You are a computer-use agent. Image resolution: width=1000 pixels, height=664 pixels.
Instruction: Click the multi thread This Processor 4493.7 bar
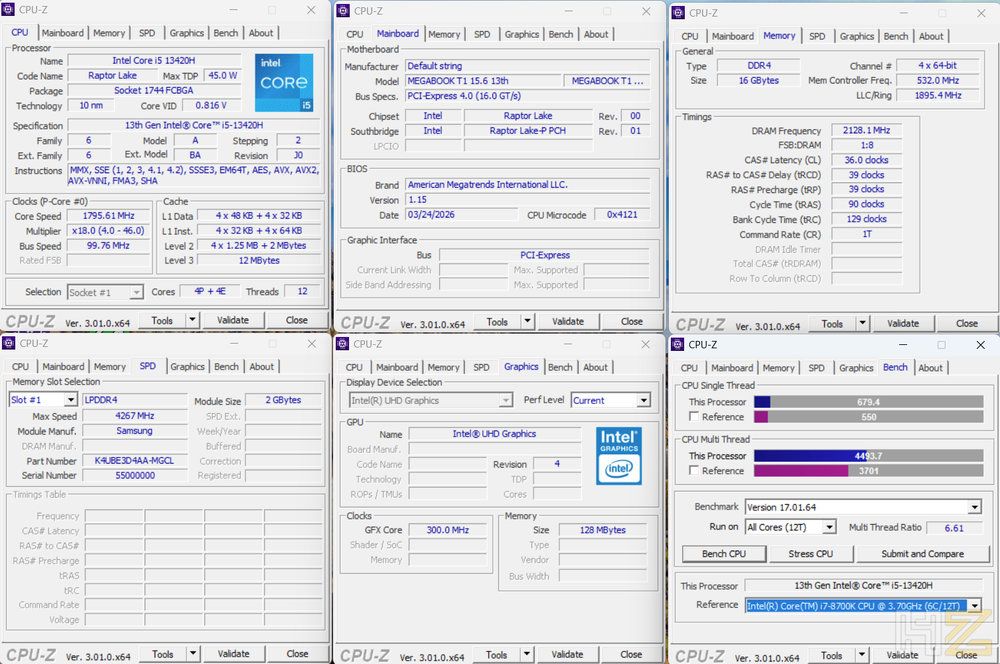869,455
